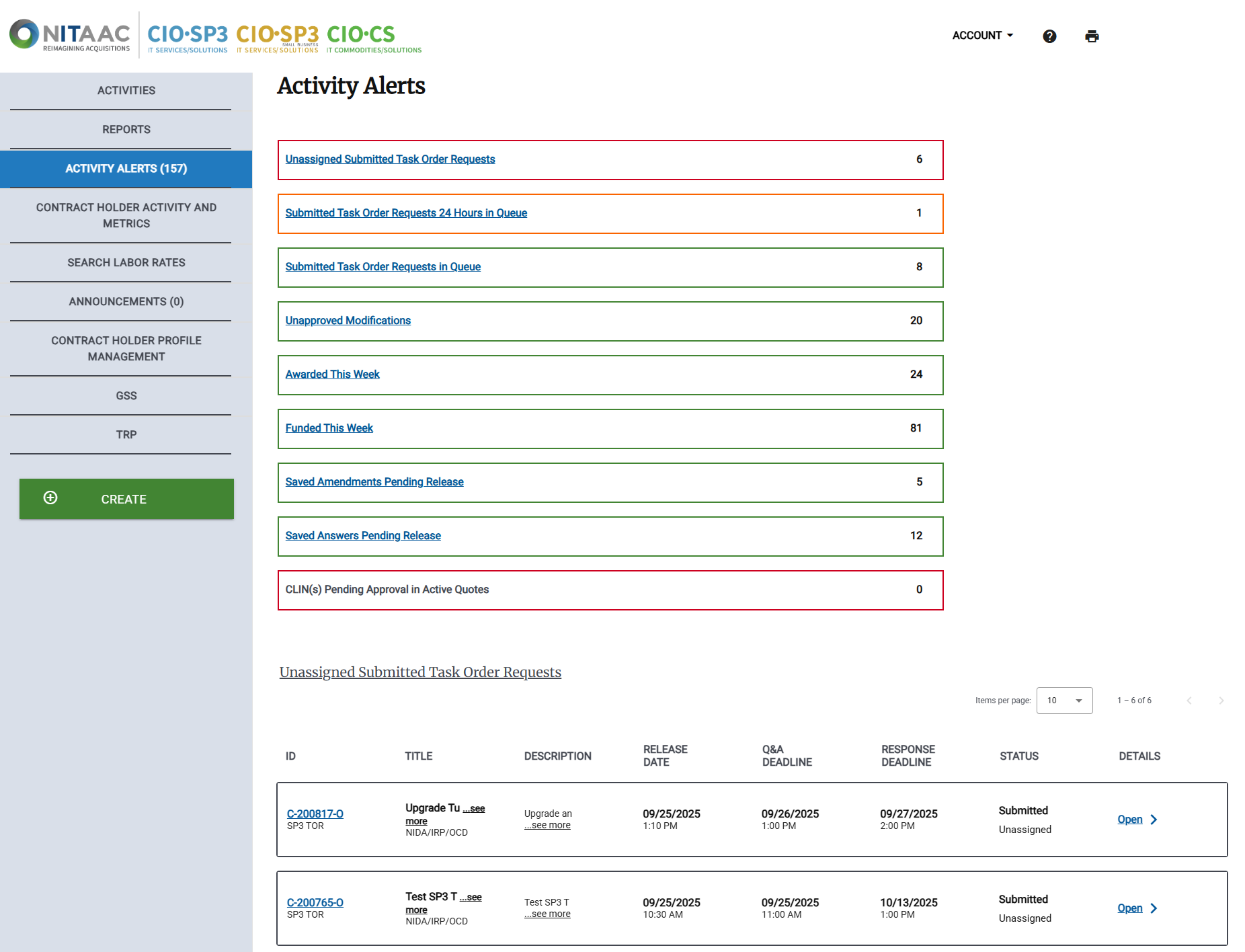Click the Saved Answers Pending Release link
The height and width of the screenshot is (952, 1245).
[362, 535]
